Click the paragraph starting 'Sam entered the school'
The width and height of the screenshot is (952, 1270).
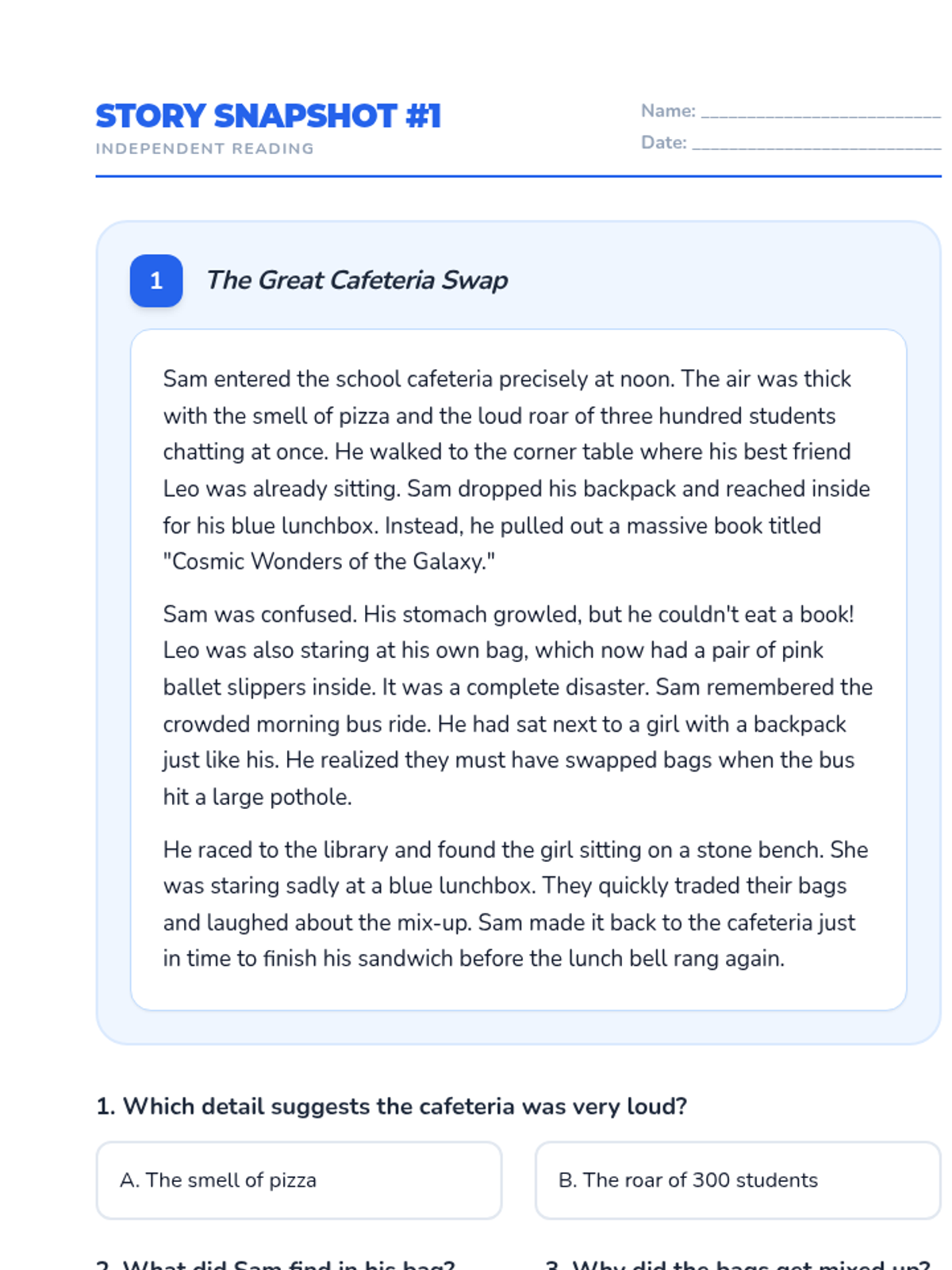pos(517,470)
